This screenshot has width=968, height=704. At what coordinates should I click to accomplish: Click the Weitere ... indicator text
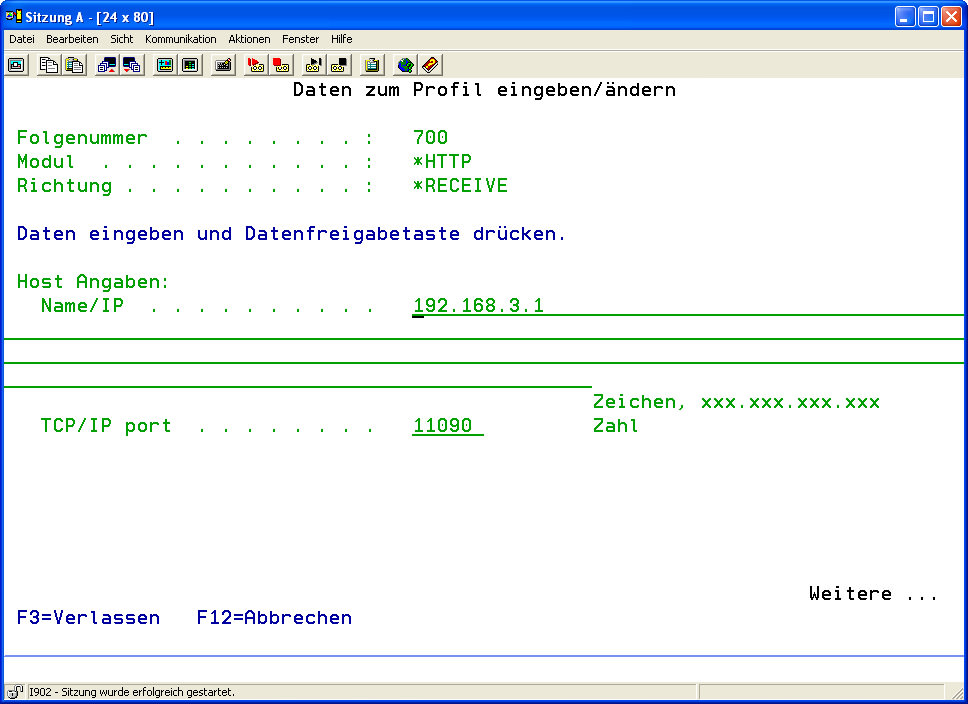tap(873, 594)
